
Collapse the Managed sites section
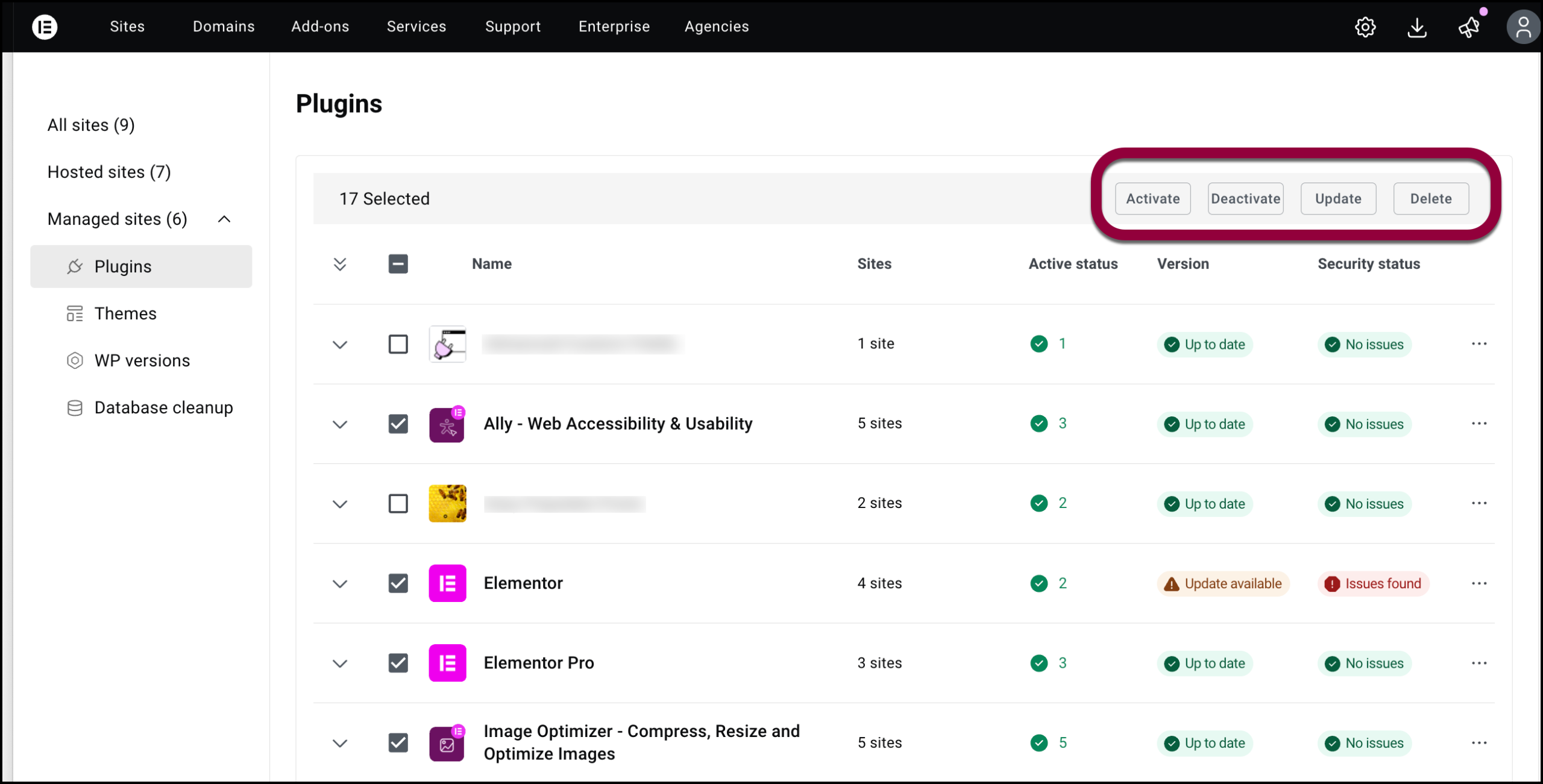[224, 219]
